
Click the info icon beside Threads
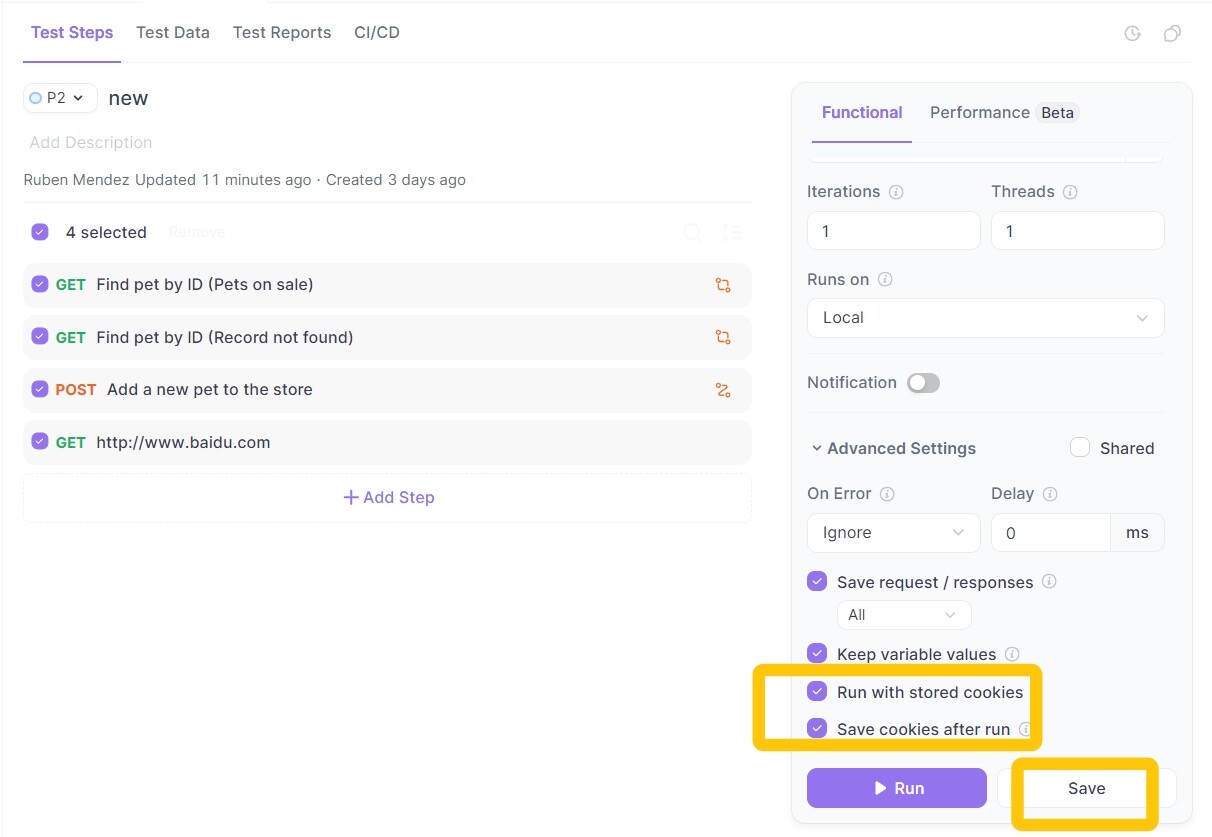click(x=1070, y=192)
